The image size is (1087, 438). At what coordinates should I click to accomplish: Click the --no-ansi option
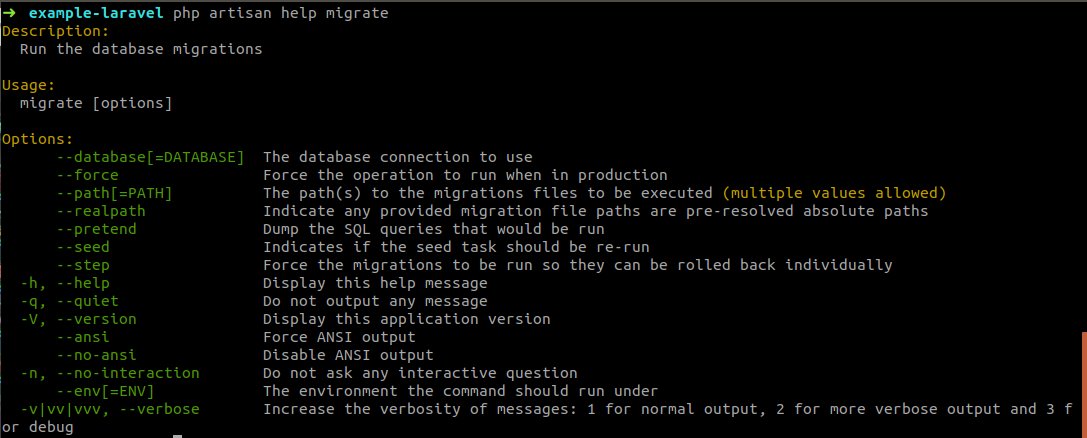[x=97, y=355]
